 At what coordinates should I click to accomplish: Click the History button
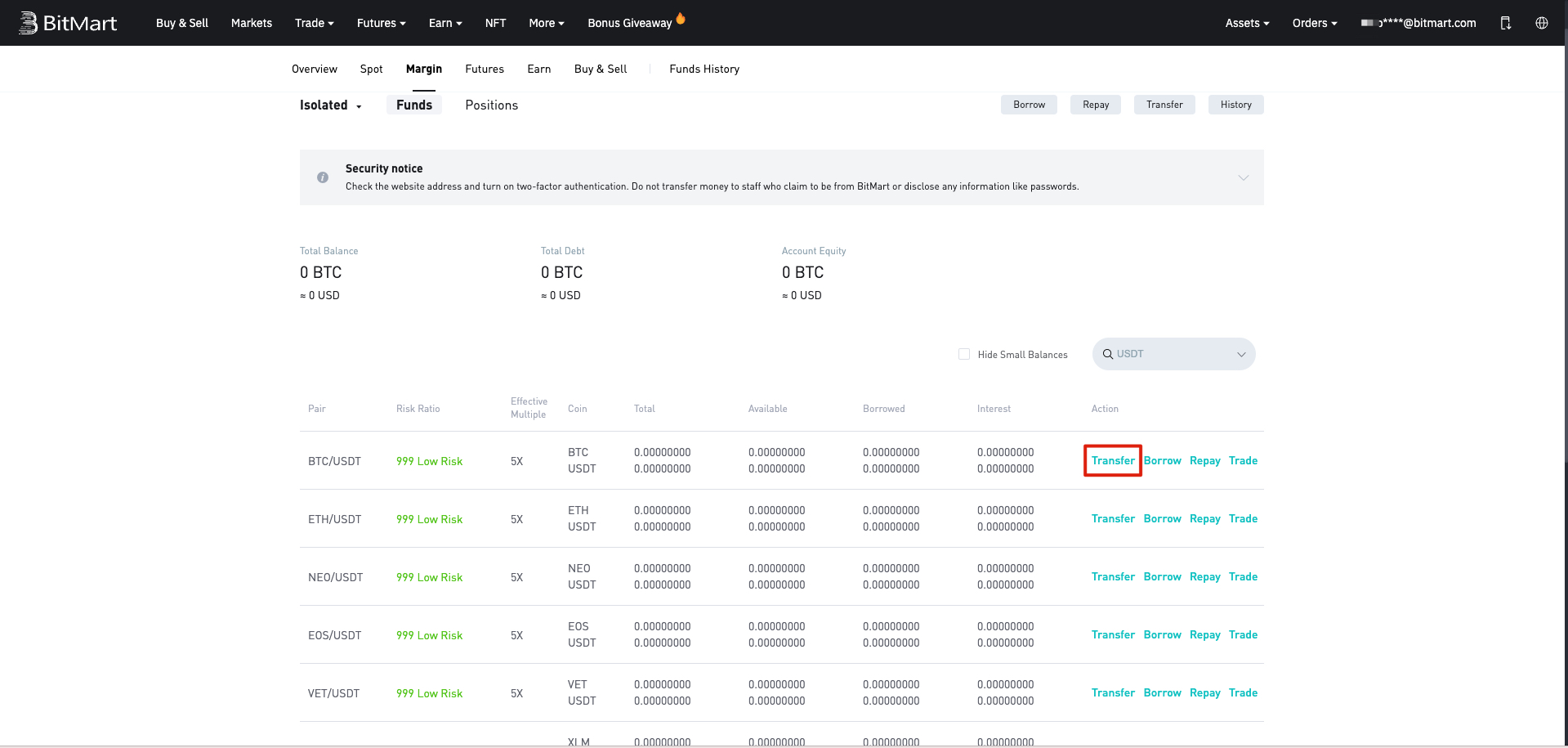point(1236,105)
